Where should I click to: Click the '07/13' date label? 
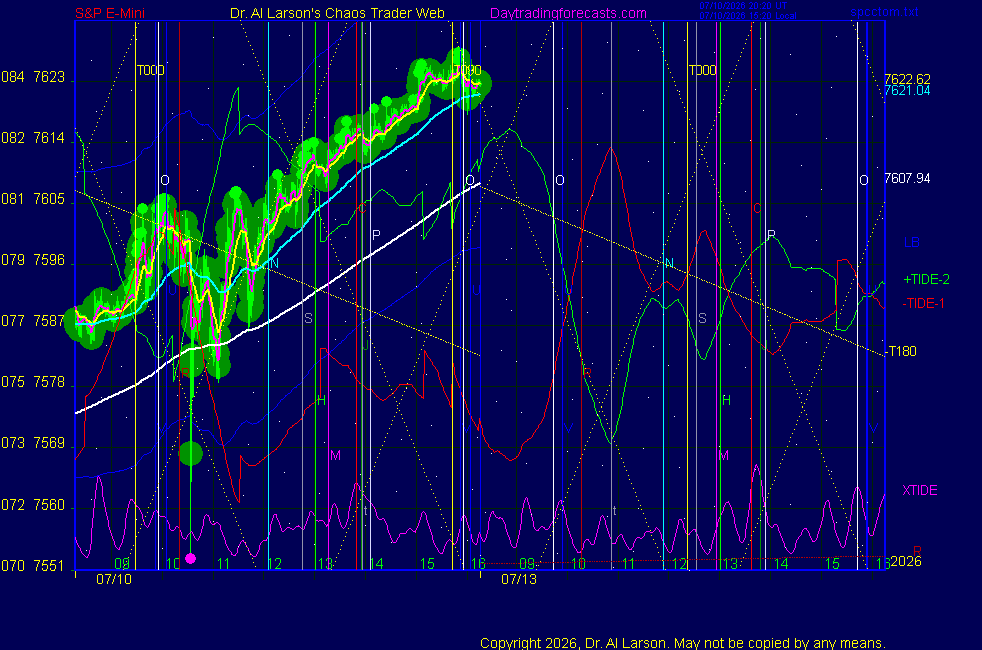519,579
